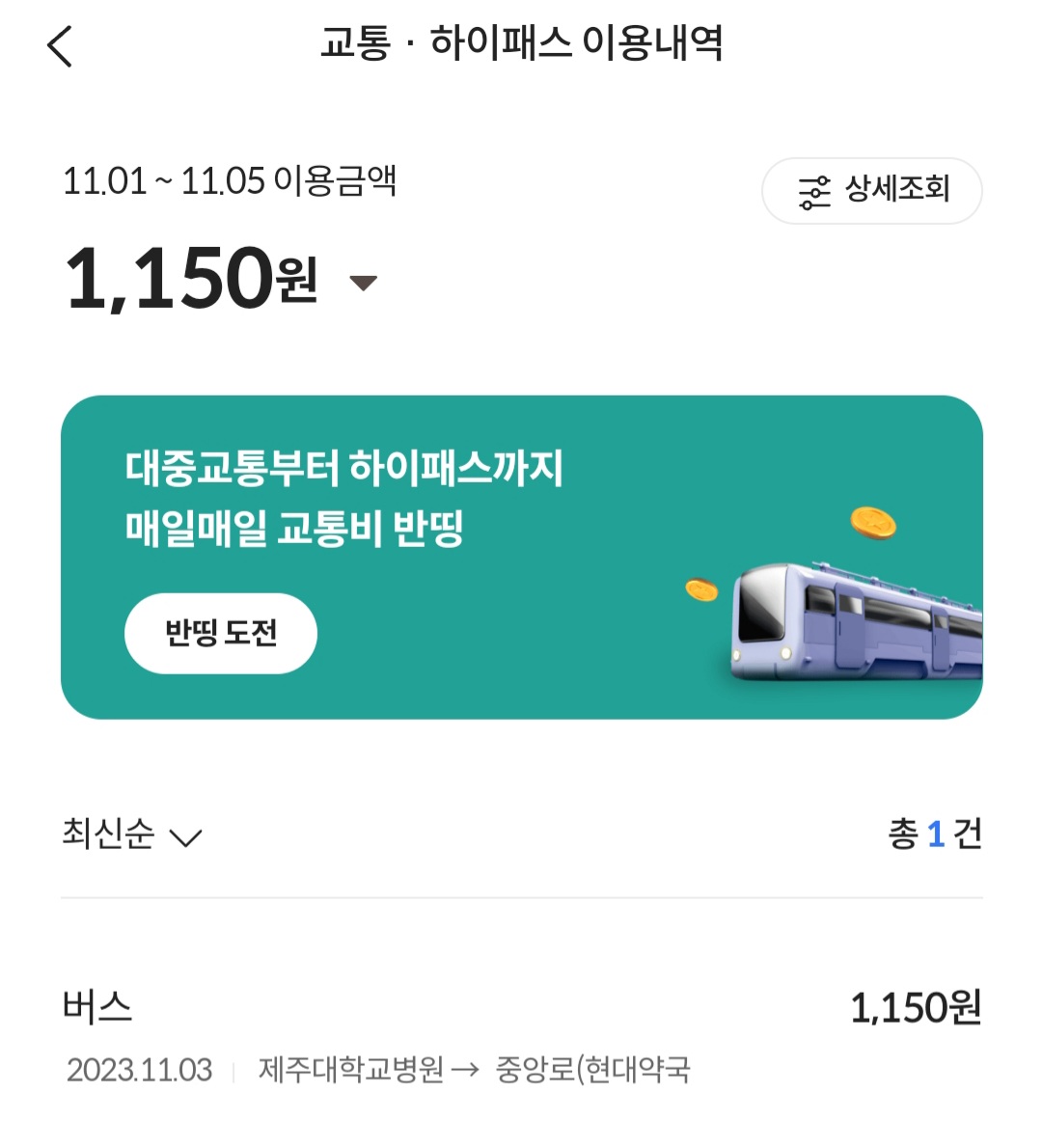Click the 대중교통부터 하이패스까지 banner headline

[x=343, y=469]
